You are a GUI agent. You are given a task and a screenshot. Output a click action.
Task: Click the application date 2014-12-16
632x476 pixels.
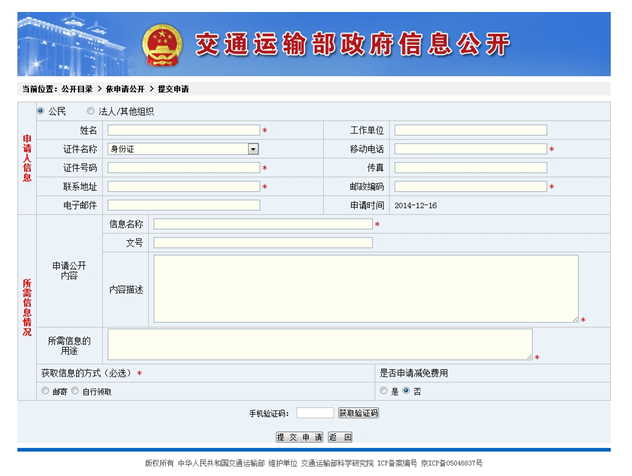pos(416,206)
